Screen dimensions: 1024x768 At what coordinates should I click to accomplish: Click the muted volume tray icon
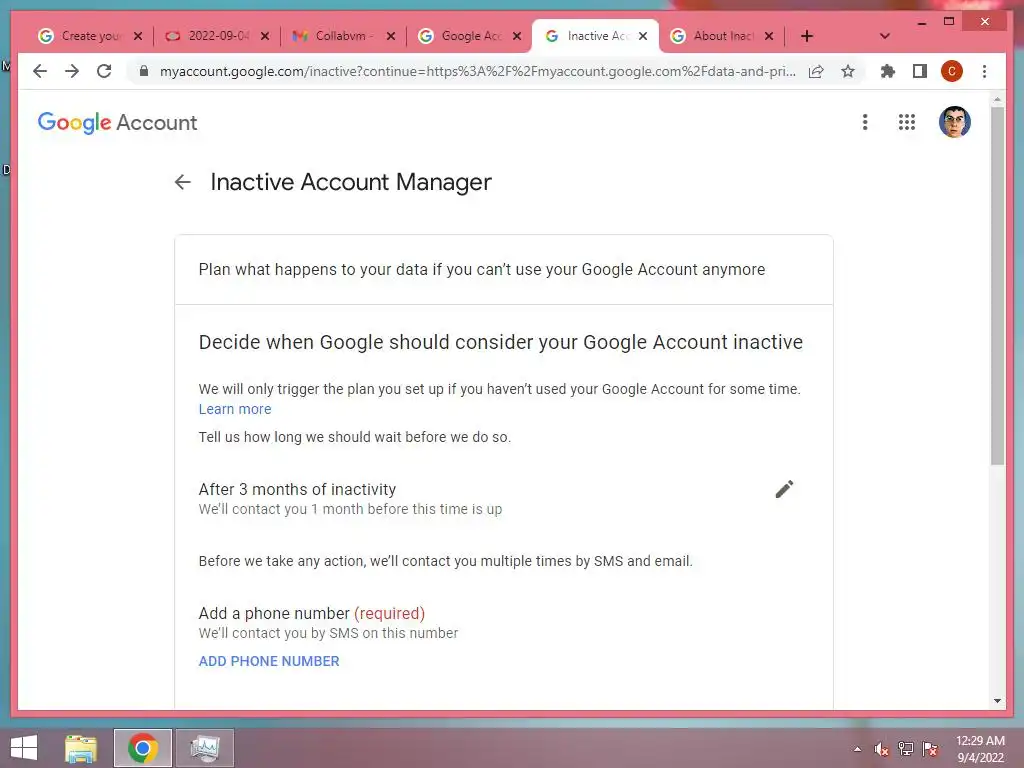coord(881,749)
